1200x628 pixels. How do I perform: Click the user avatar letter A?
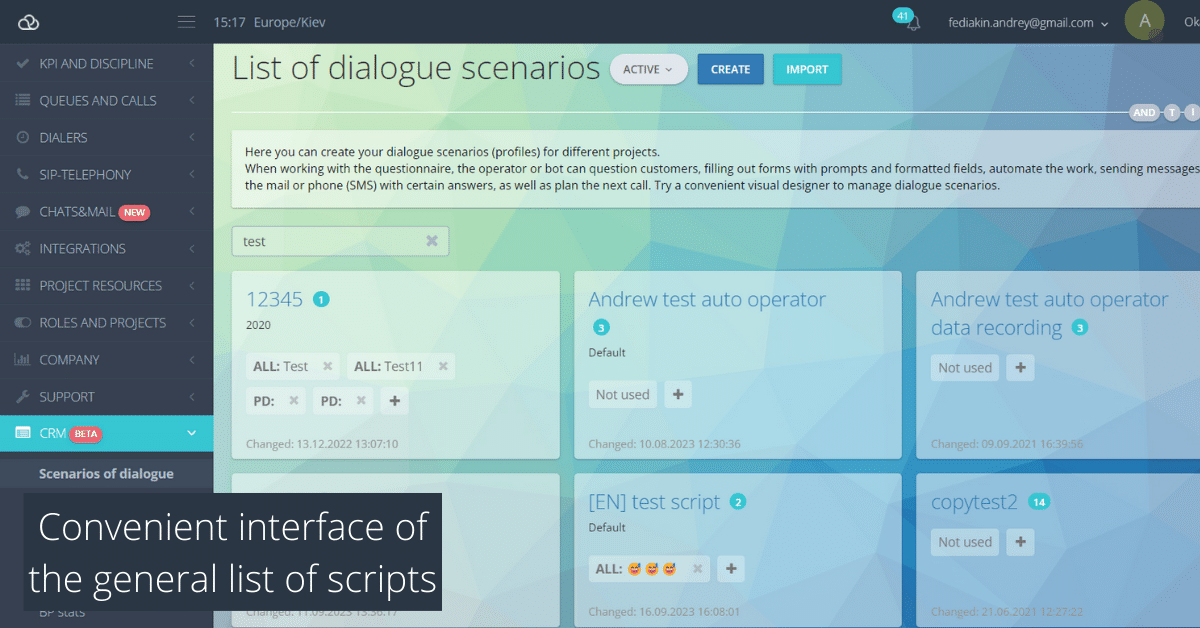tap(1144, 21)
